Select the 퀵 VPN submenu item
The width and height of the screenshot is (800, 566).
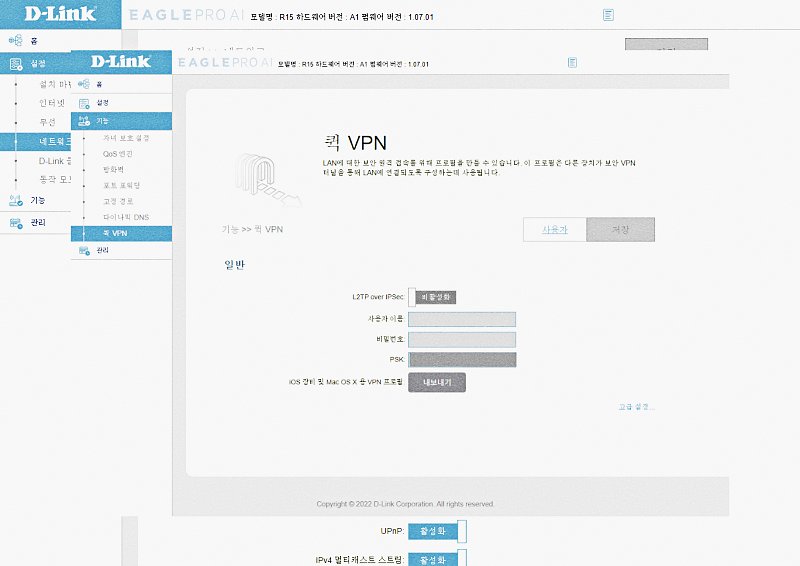(x=121, y=233)
